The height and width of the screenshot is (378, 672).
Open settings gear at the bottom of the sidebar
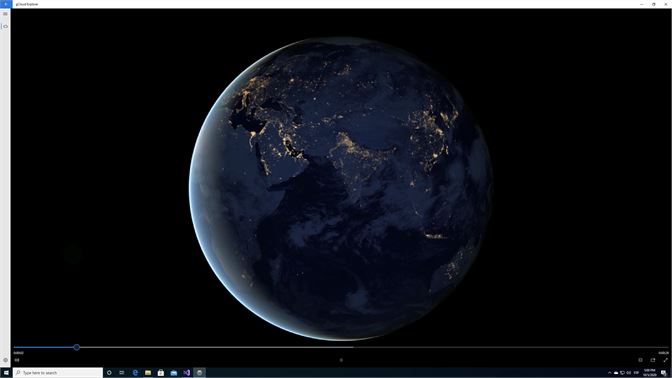[5, 360]
